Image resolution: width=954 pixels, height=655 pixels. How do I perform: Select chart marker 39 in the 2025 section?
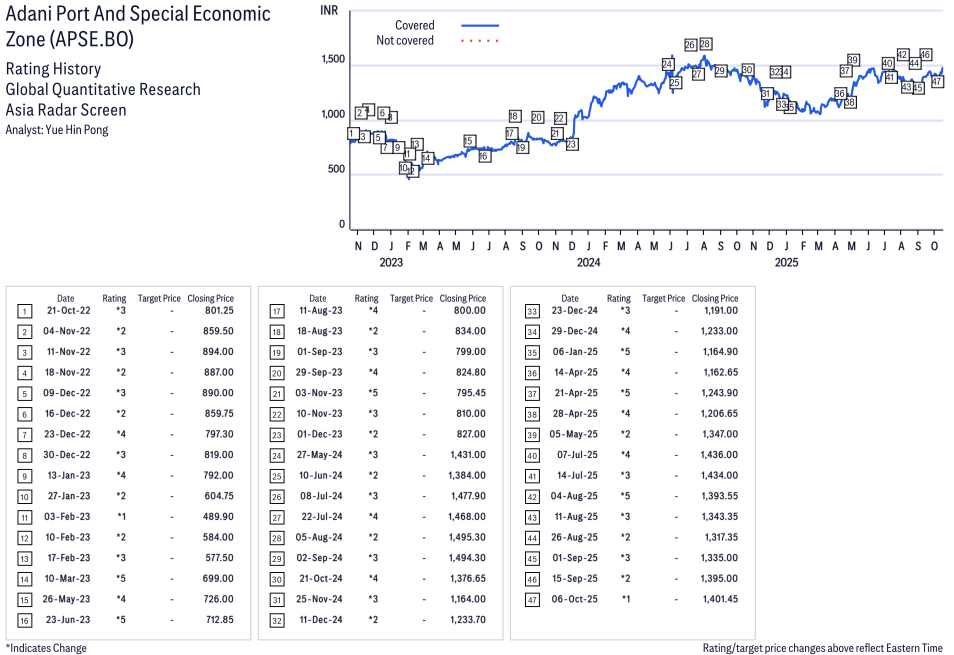coord(853,60)
